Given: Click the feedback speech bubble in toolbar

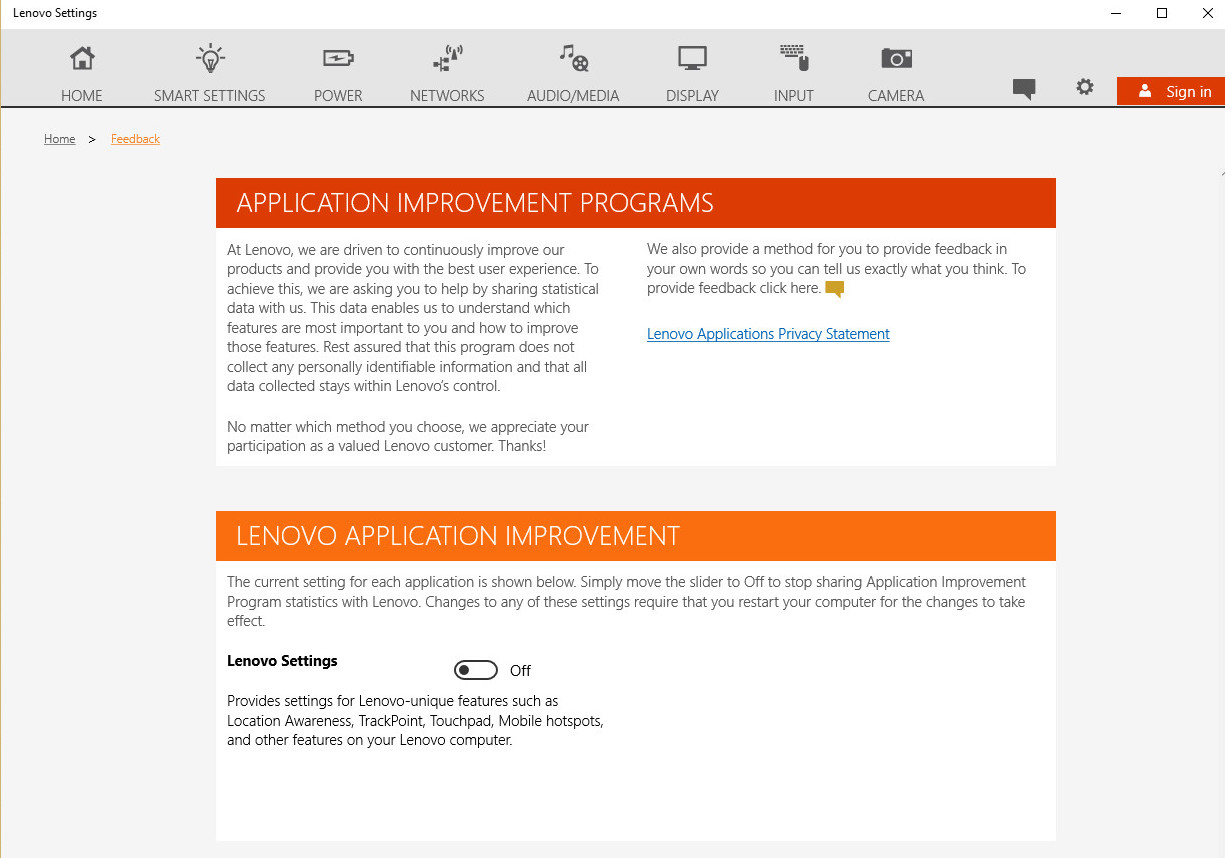Looking at the screenshot, I should click(x=1024, y=90).
